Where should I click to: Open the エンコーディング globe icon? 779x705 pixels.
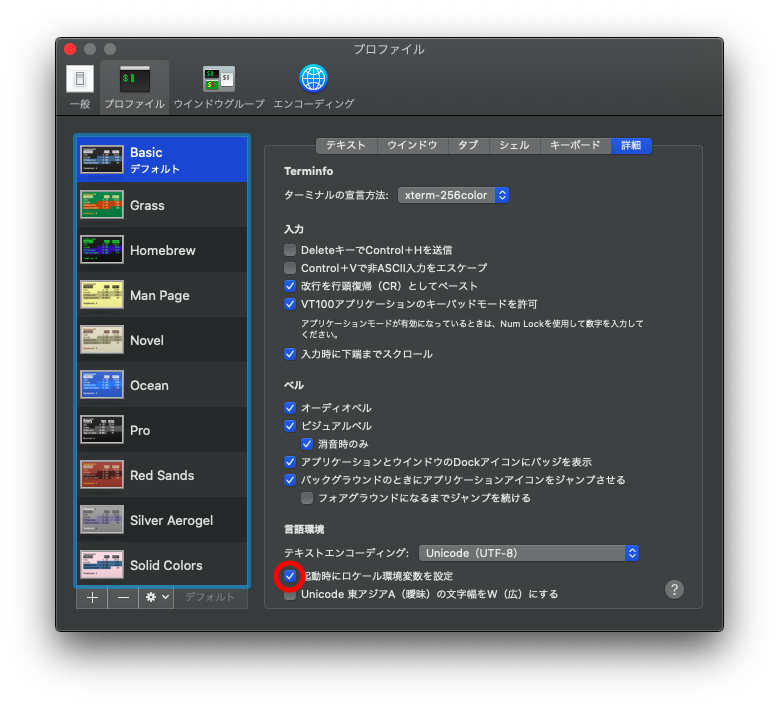(313, 80)
